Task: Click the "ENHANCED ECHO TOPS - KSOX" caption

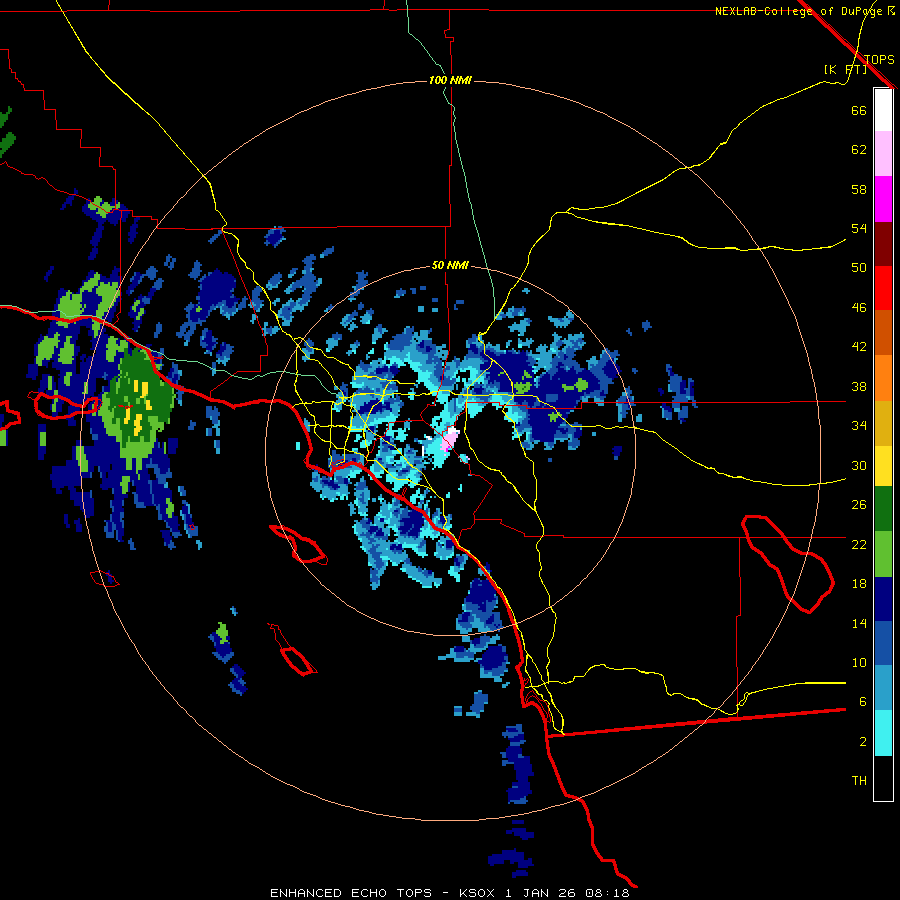Action: pyautogui.click(x=382, y=893)
